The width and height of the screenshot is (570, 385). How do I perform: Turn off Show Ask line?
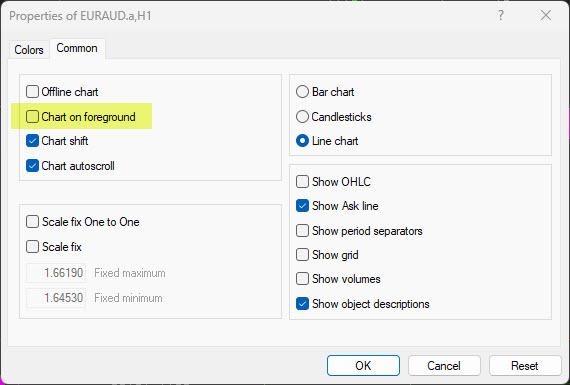pos(302,206)
